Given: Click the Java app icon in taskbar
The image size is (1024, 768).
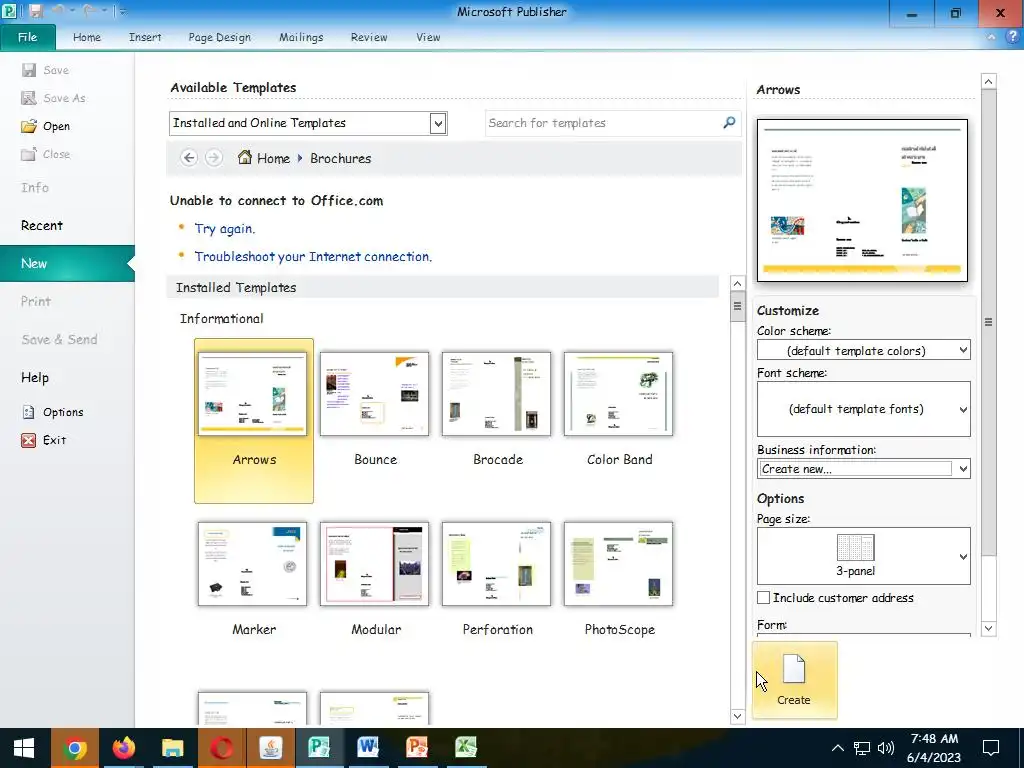Looking at the screenshot, I should tap(270, 748).
